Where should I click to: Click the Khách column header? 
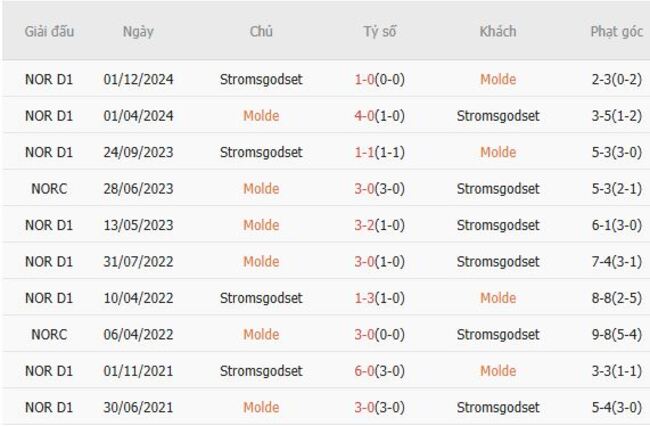coord(497,31)
